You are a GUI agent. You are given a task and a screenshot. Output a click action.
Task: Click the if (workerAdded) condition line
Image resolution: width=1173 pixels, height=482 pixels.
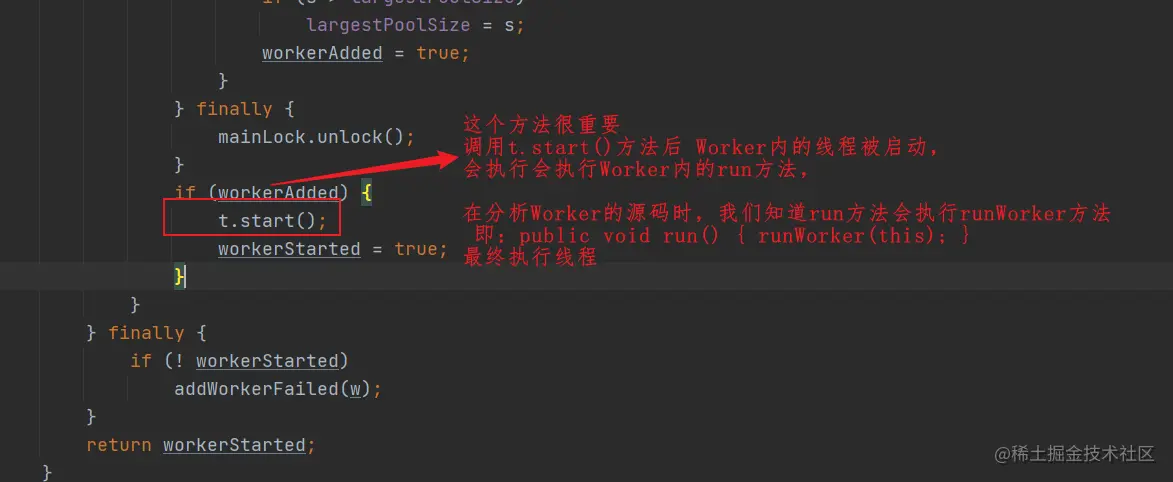click(x=273, y=193)
